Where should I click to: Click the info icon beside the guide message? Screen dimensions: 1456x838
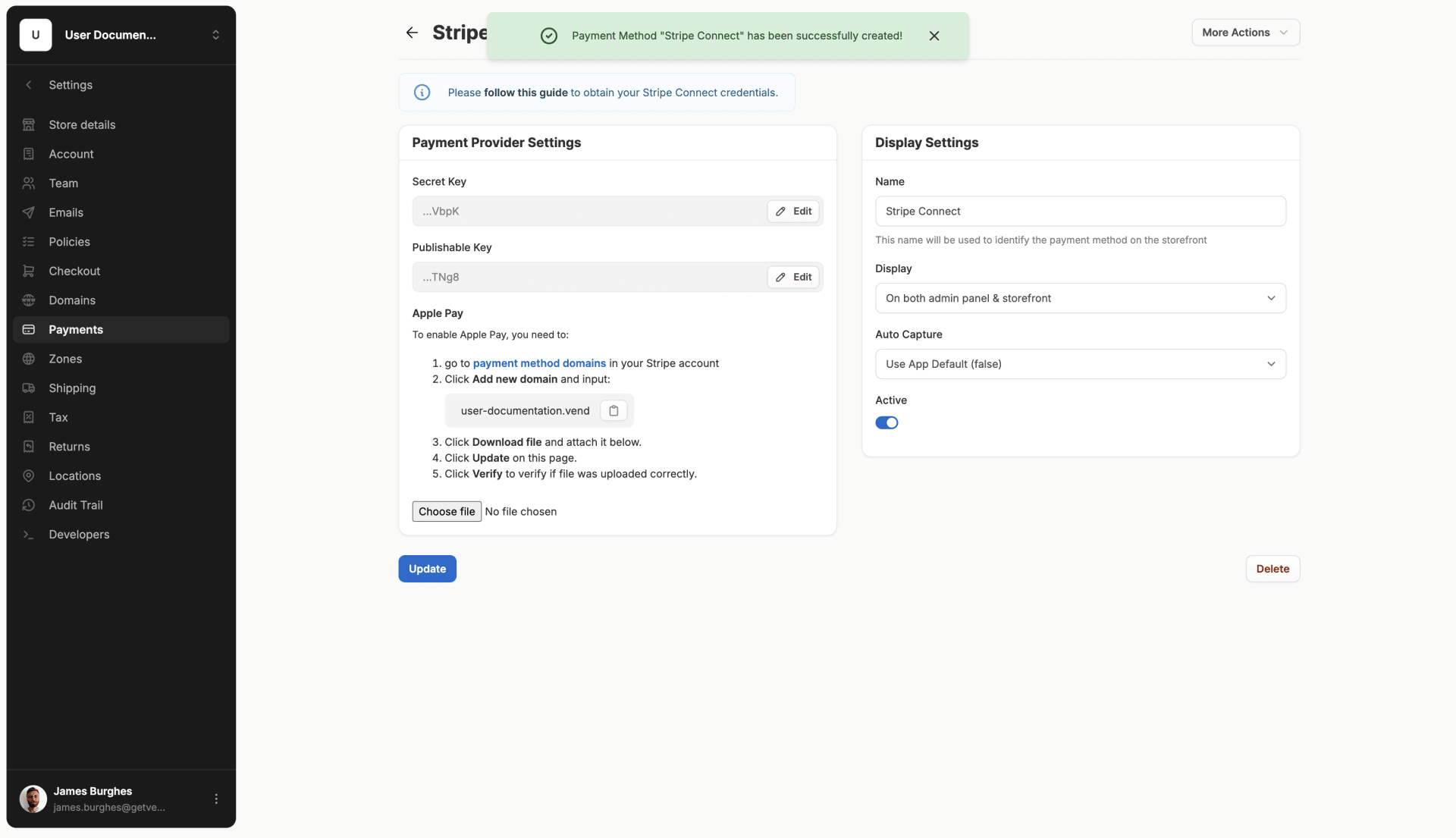(422, 93)
